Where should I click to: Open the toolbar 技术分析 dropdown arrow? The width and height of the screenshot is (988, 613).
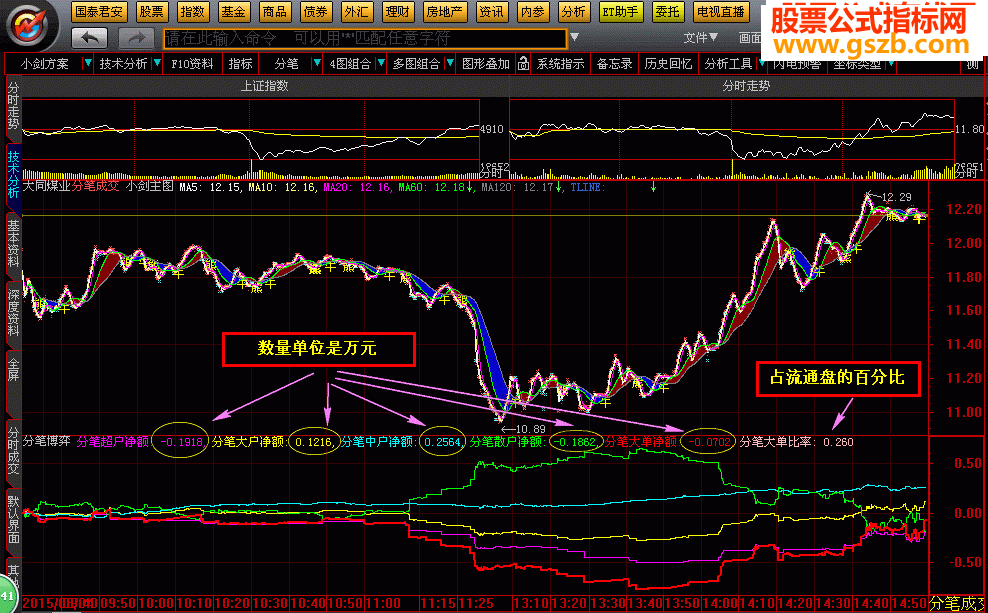[157, 64]
